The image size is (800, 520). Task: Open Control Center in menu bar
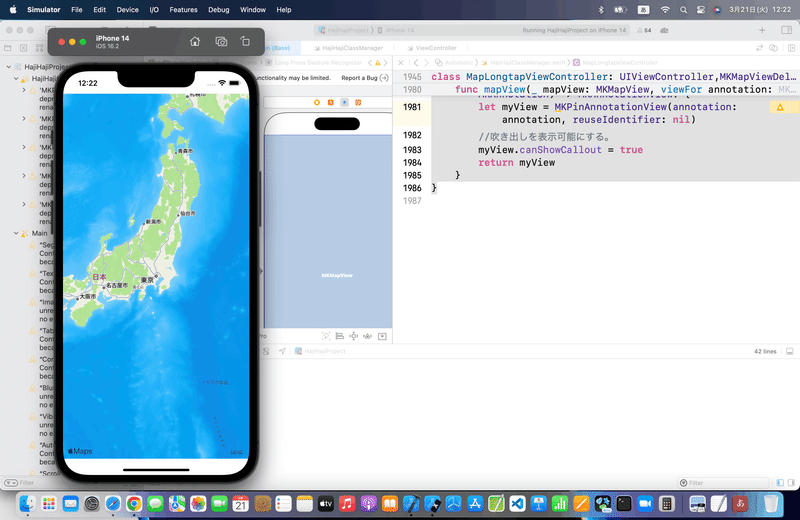point(701,10)
